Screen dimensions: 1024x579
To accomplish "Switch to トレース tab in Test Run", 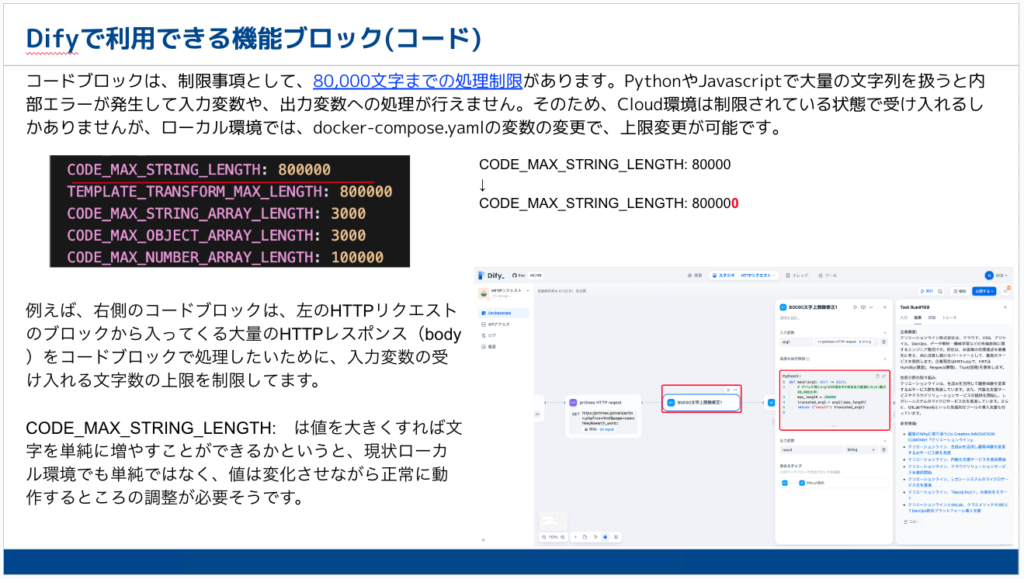I will click(x=949, y=318).
